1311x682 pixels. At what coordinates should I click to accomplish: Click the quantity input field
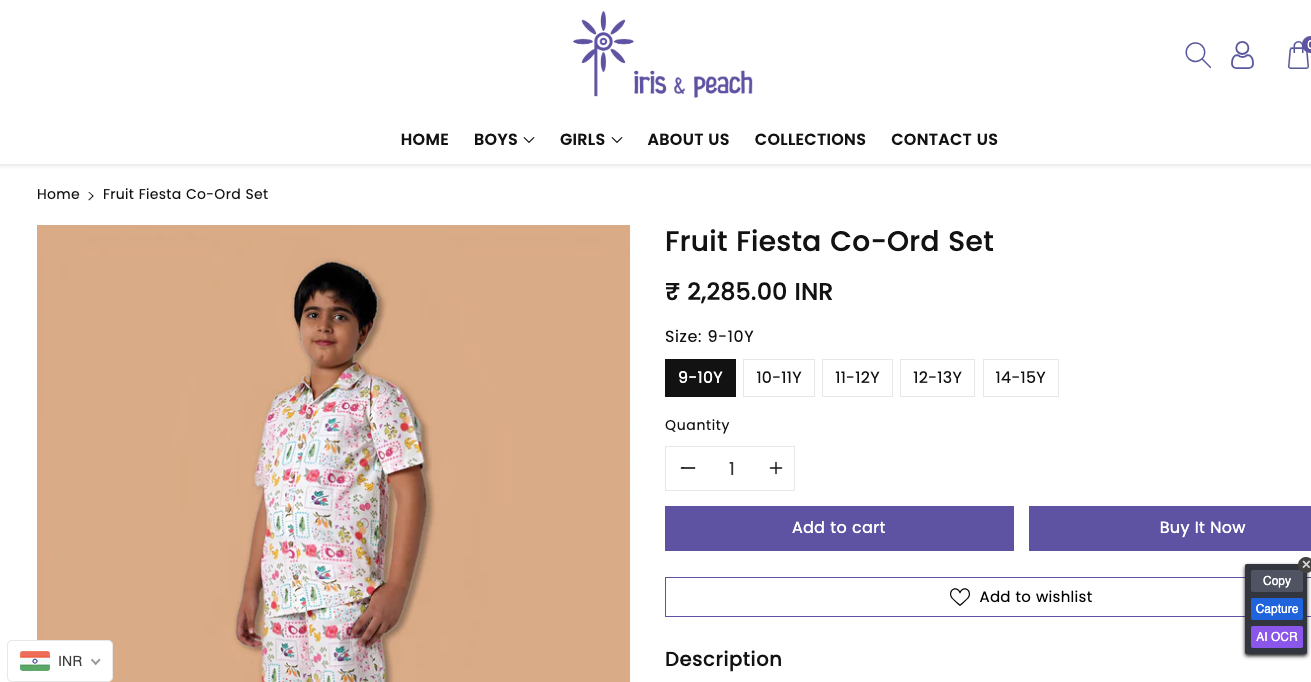(731, 468)
